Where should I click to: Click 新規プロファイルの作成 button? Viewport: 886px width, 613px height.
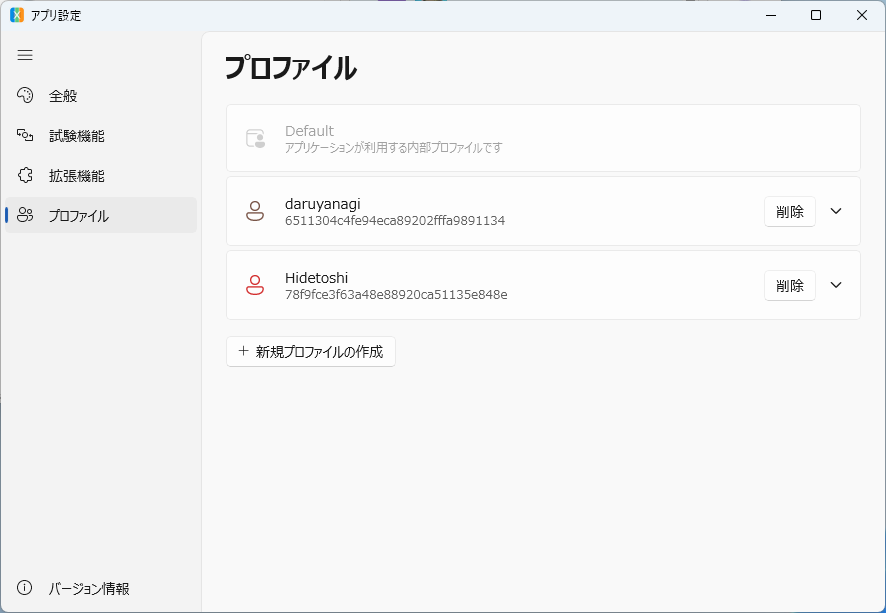(x=311, y=351)
